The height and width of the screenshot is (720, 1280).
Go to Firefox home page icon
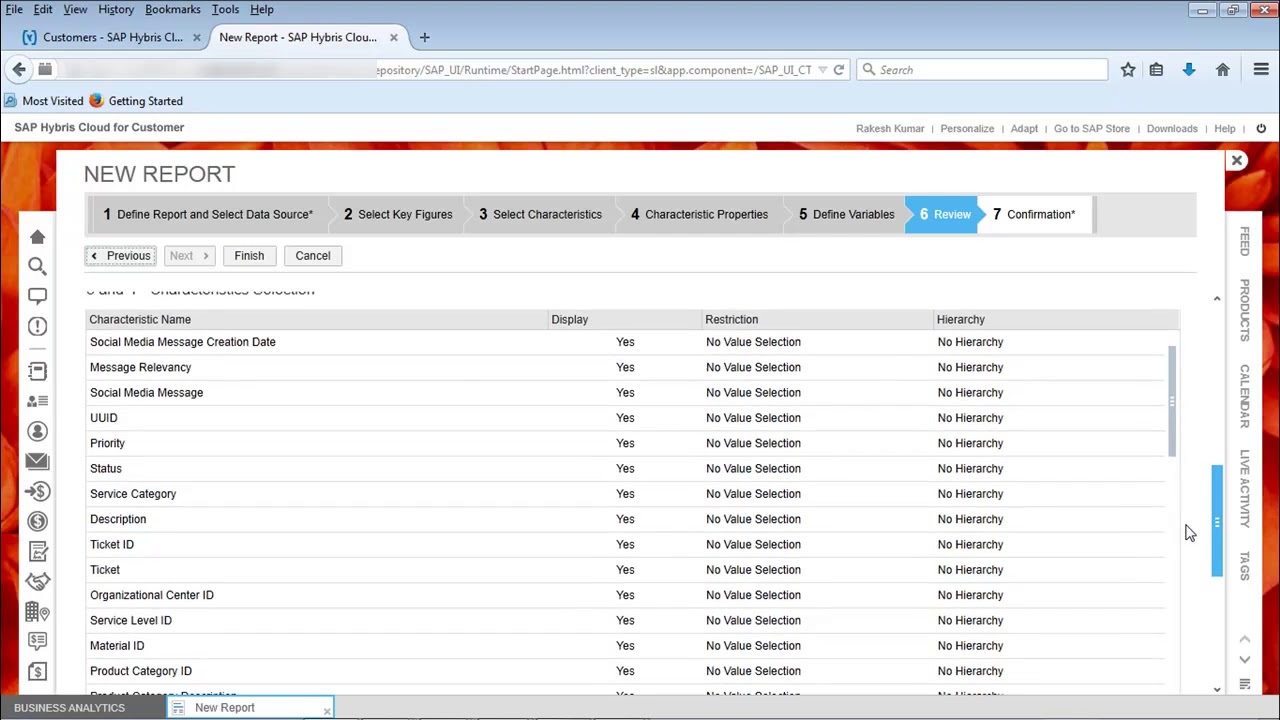coord(1222,70)
